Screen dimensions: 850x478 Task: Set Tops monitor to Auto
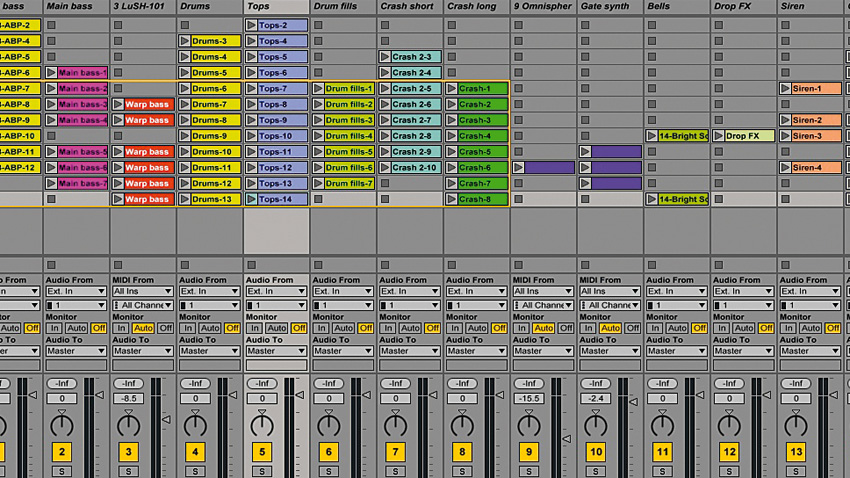(276, 328)
